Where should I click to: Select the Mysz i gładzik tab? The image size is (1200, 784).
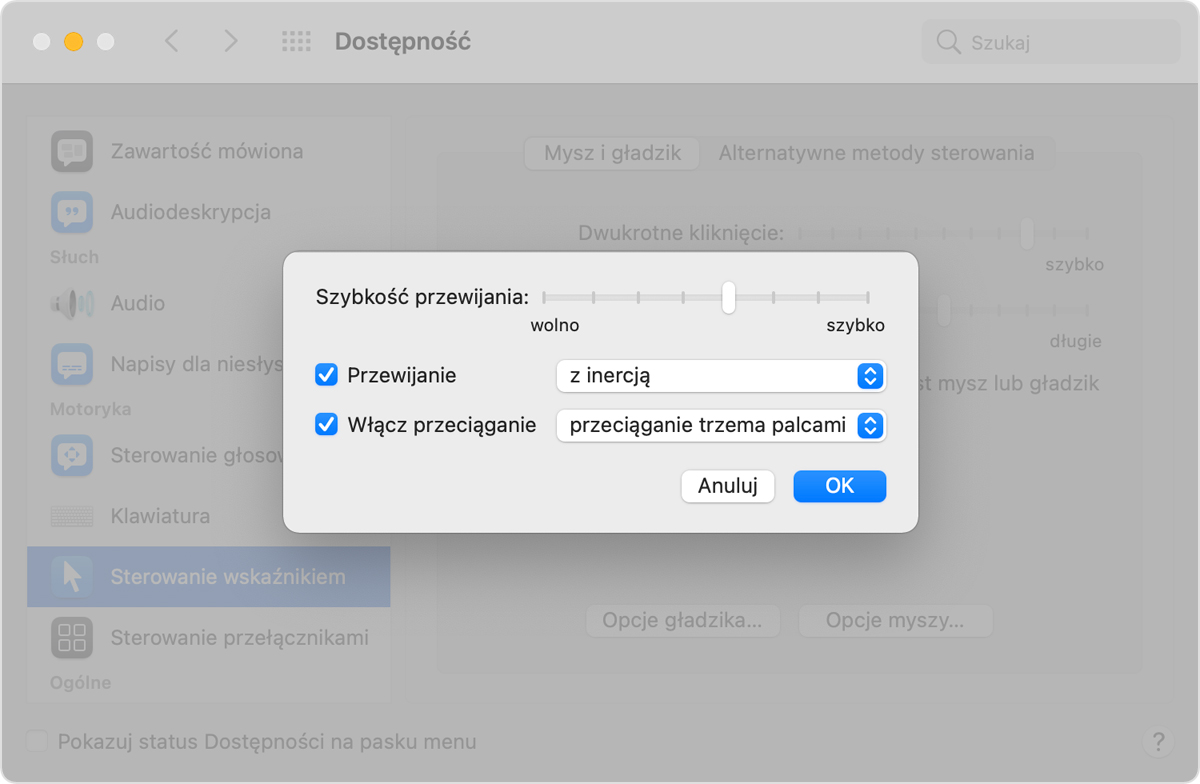click(x=611, y=153)
